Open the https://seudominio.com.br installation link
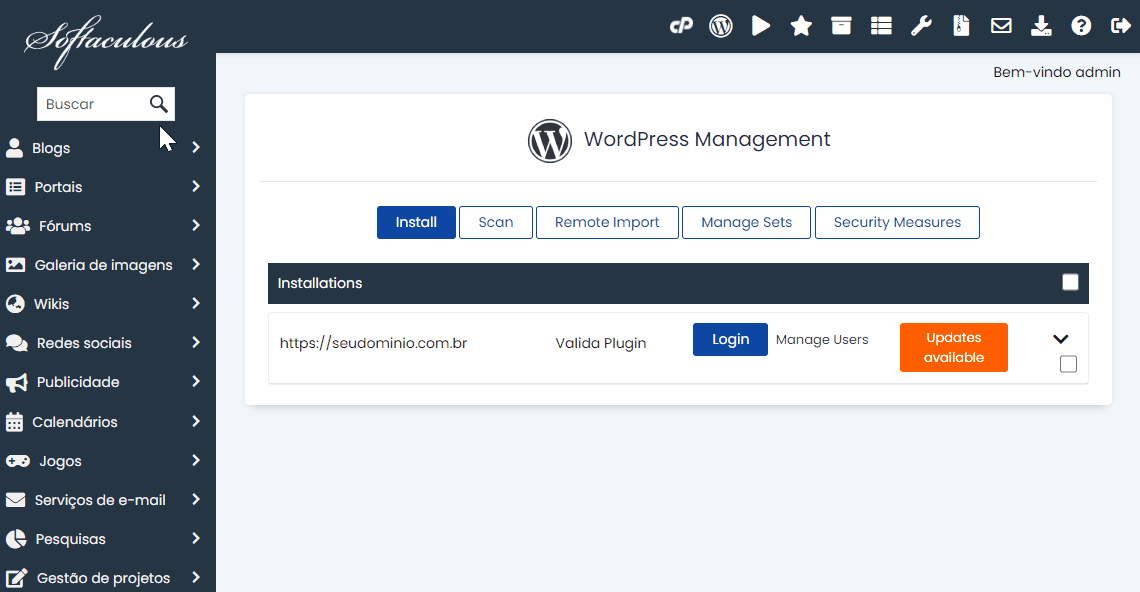The width and height of the screenshot is (1140, 592). tap(373, 343)
